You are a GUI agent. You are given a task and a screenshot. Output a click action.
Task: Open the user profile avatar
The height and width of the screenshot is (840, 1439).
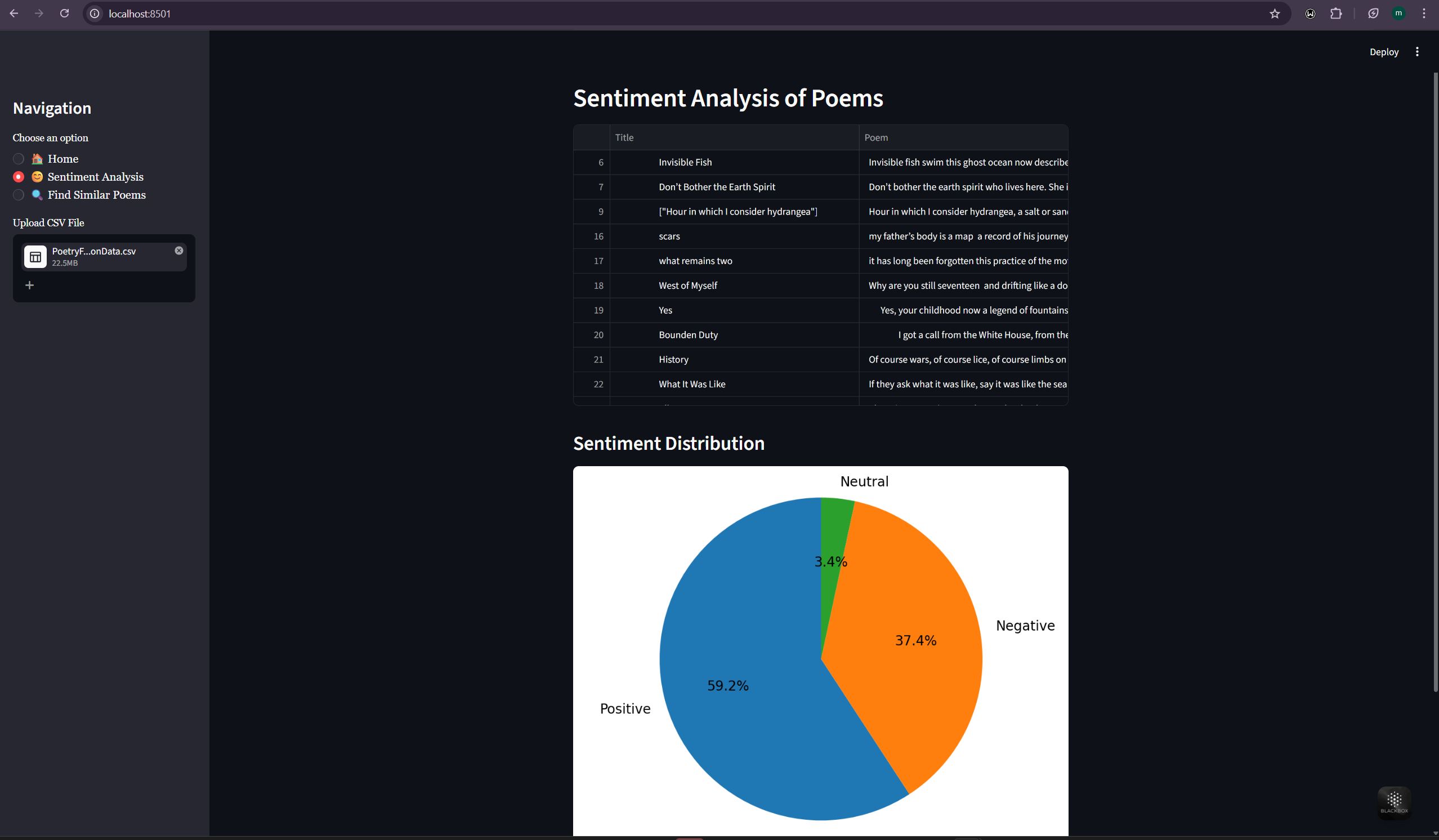click(1398, 14)
